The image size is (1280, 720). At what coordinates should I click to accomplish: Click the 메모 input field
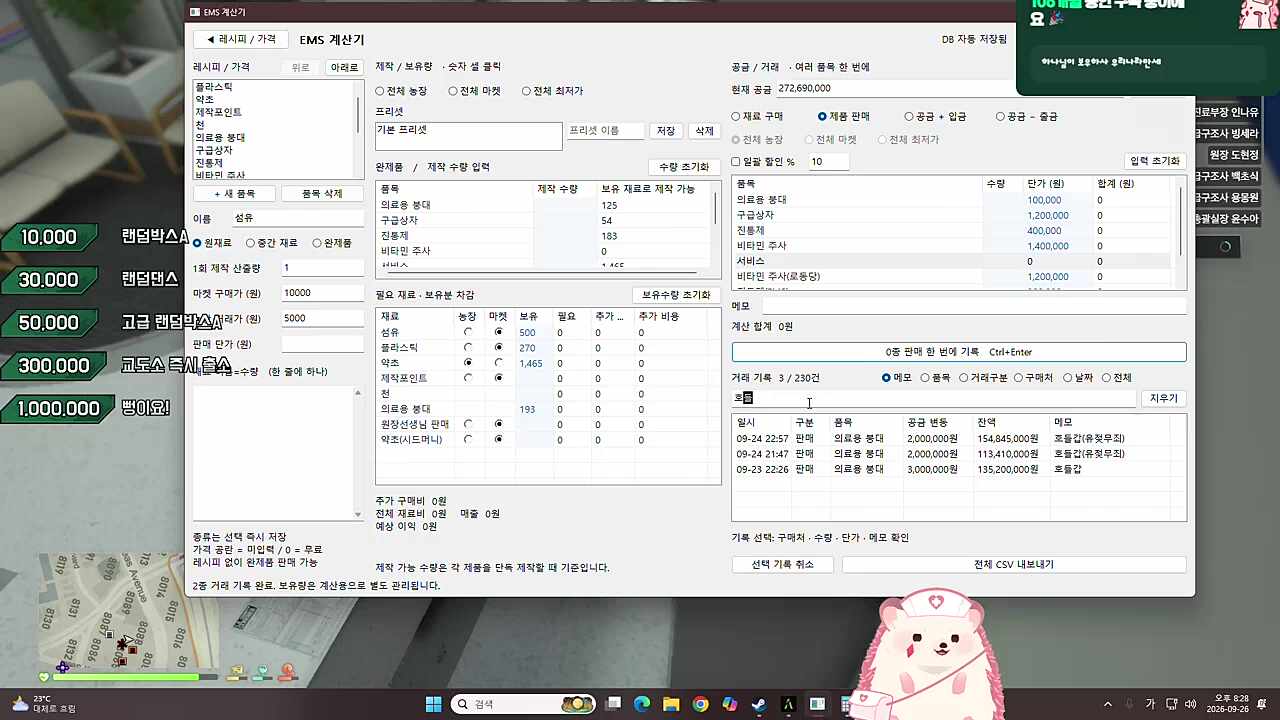[973, 306]
